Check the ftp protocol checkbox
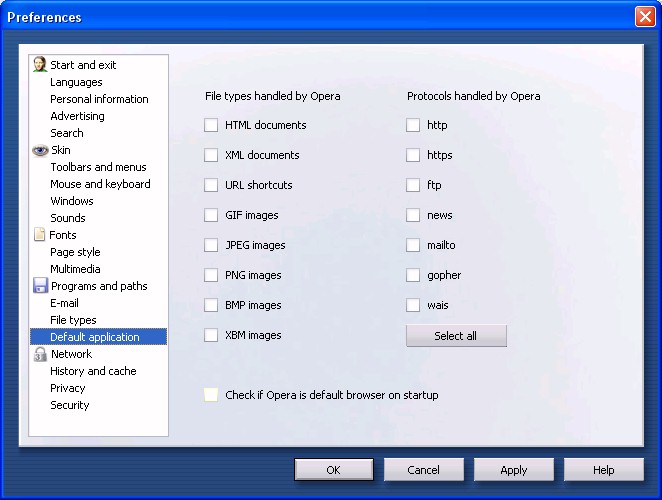The width and height of the screenshot is (662, 500). 413,185
